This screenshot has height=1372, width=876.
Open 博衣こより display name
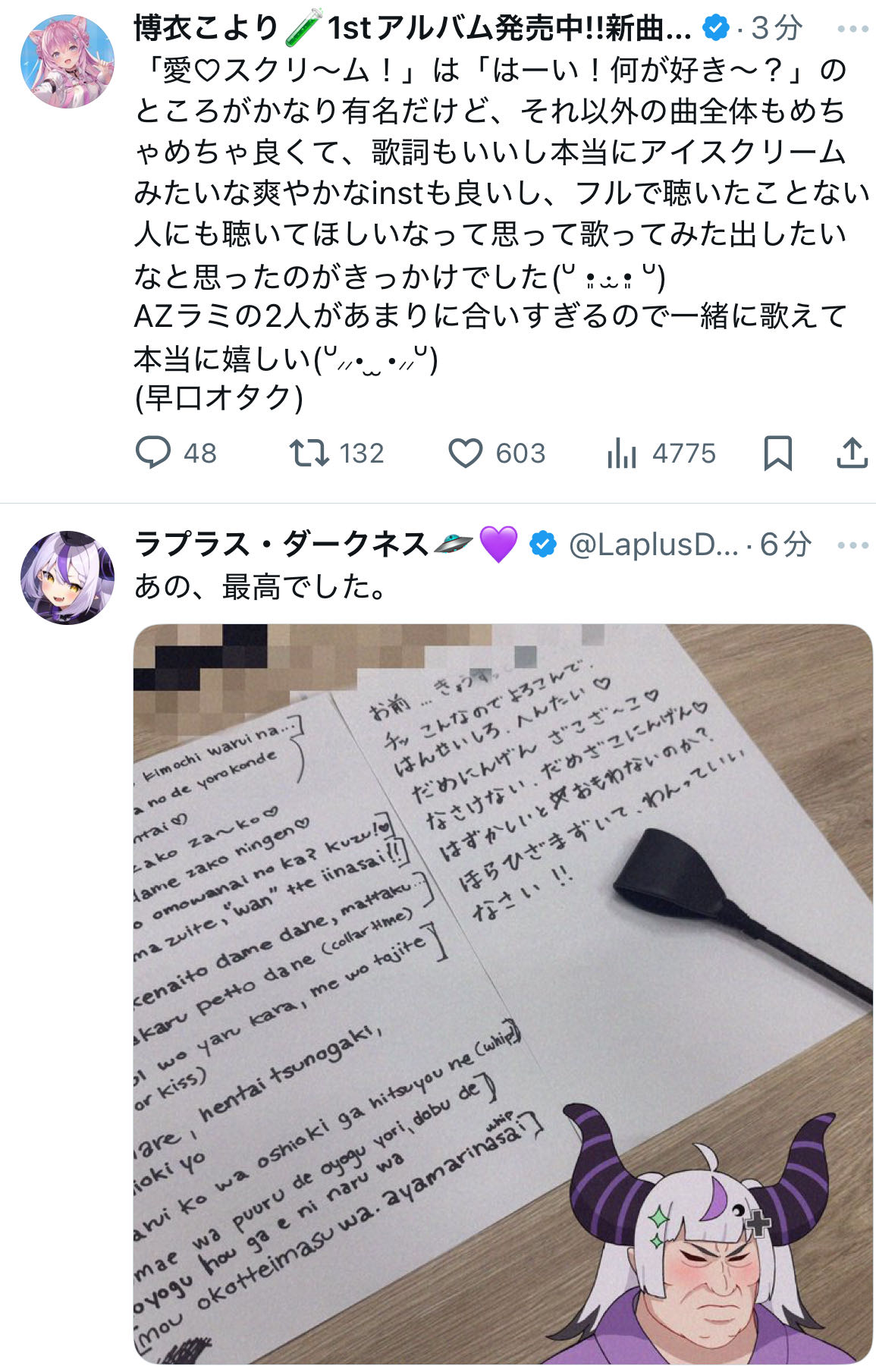tap(206, 29)
